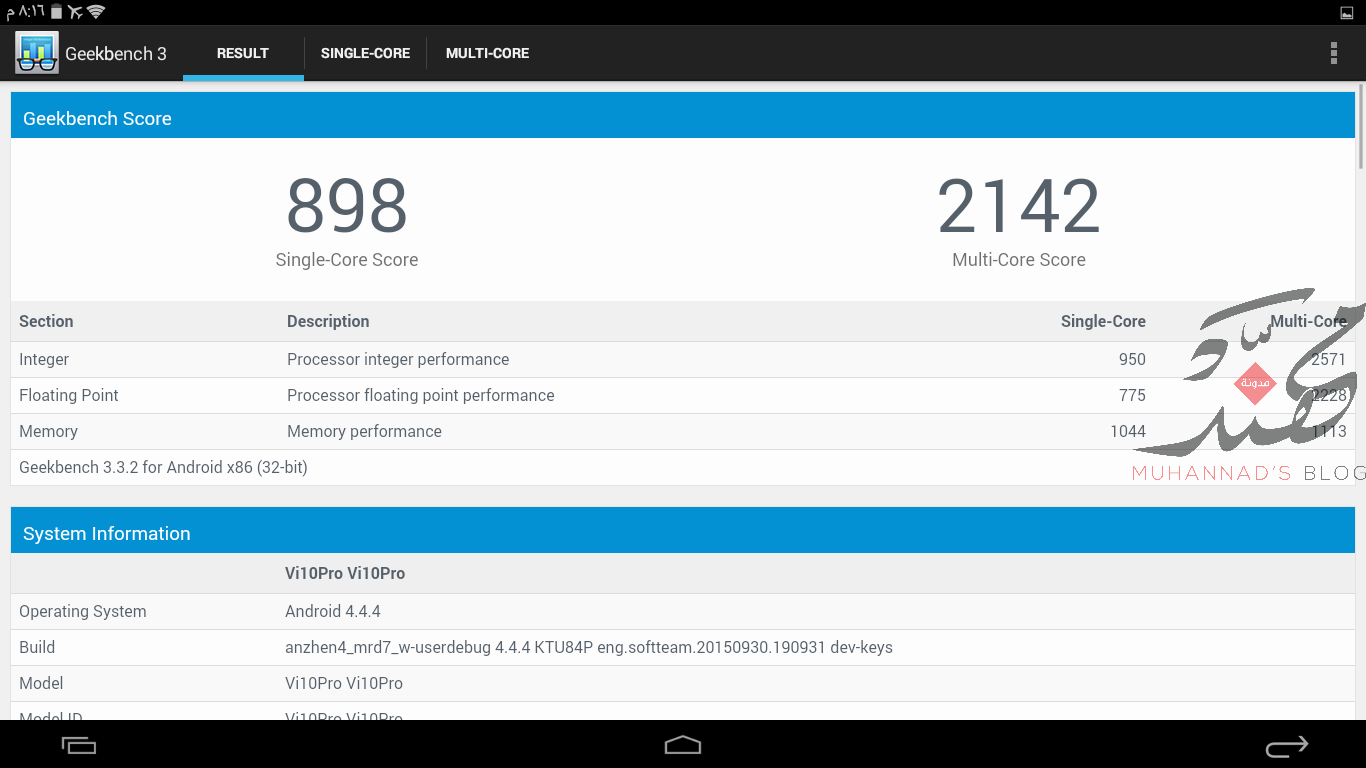Tap the 2142 multi-core score
The height and width of the screenshot is (768, 1366).
1018,207
